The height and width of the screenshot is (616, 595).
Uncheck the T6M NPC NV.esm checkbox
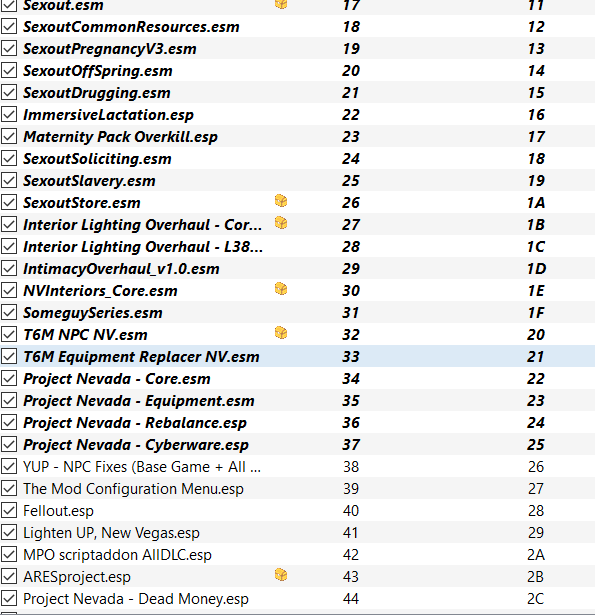(9, 334)
